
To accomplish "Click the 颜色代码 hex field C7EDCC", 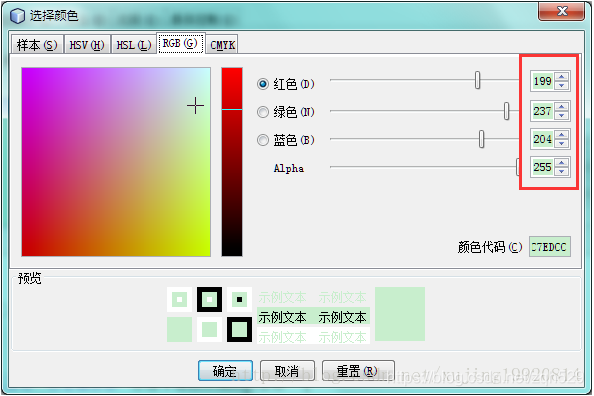I will coord(550,247).
